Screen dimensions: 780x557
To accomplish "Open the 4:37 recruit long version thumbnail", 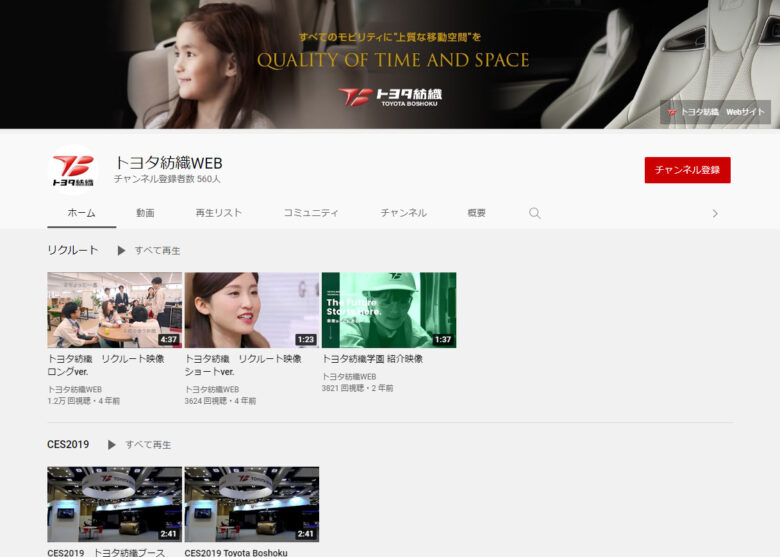I will click(x=115, y=310).
